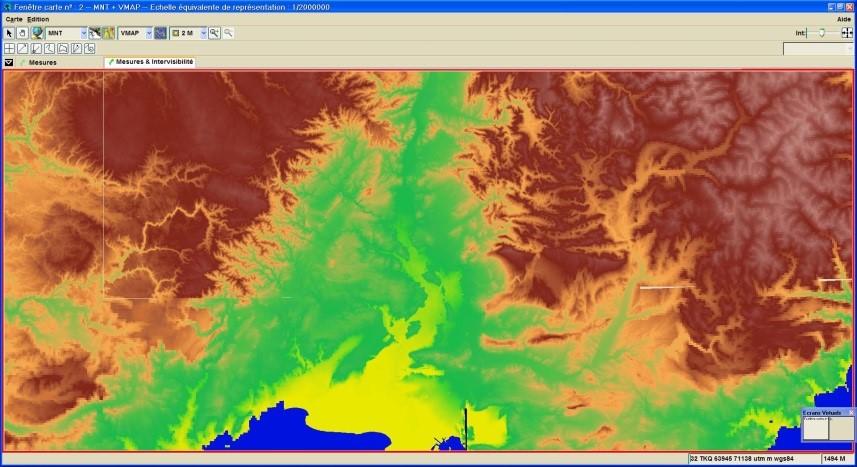Select the Mesures & Intervisibilité tab
The height and width of the screenshot is (467, 857).
click(x=154, y=62)
